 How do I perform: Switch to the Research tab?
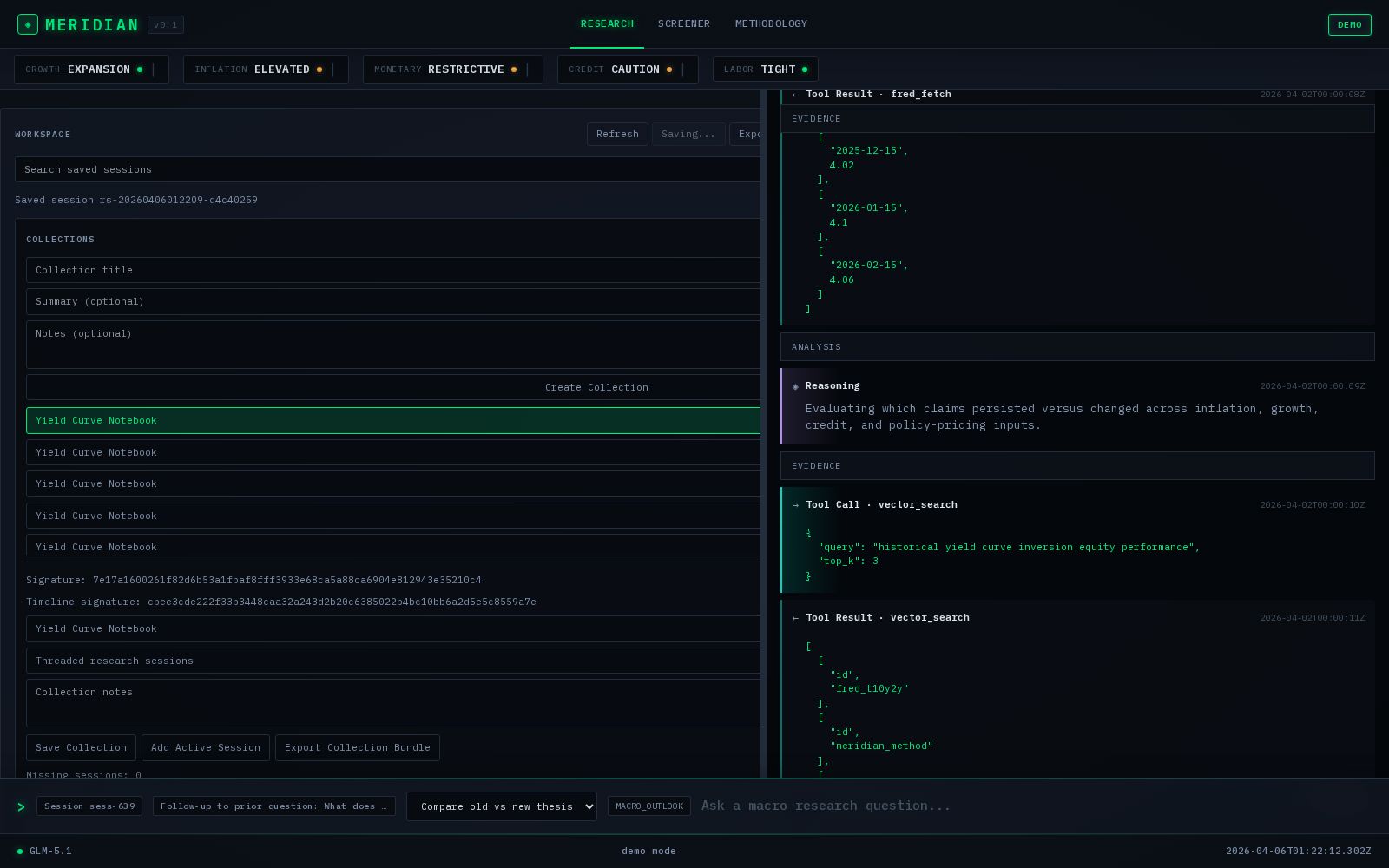click(x=607, y=24)
